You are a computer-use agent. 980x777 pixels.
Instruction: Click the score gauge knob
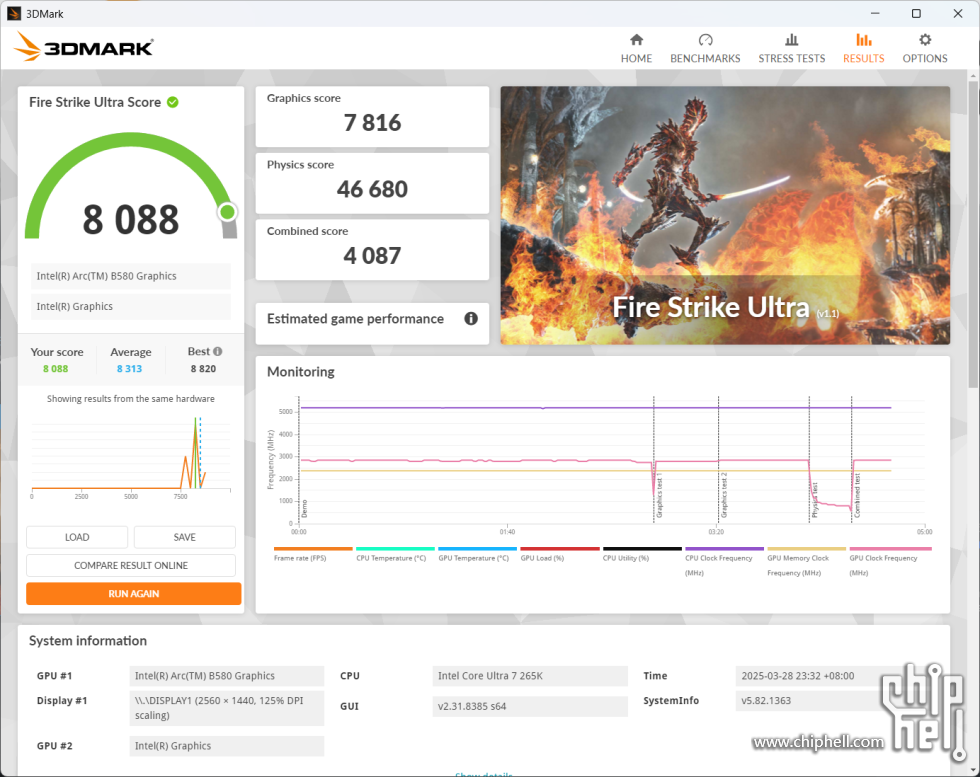[x=228, y=212]
